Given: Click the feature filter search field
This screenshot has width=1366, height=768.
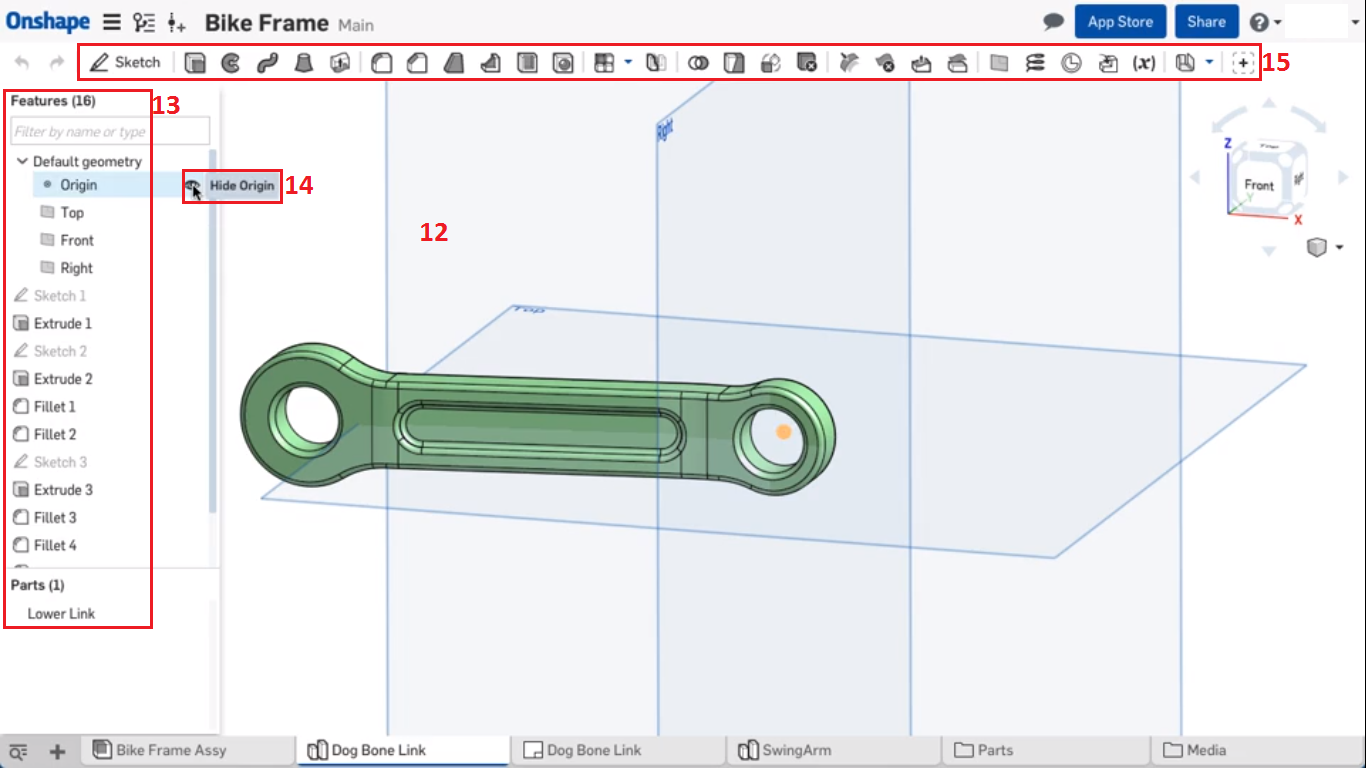Looking at the screenshot, I should (x=110, y=131).
